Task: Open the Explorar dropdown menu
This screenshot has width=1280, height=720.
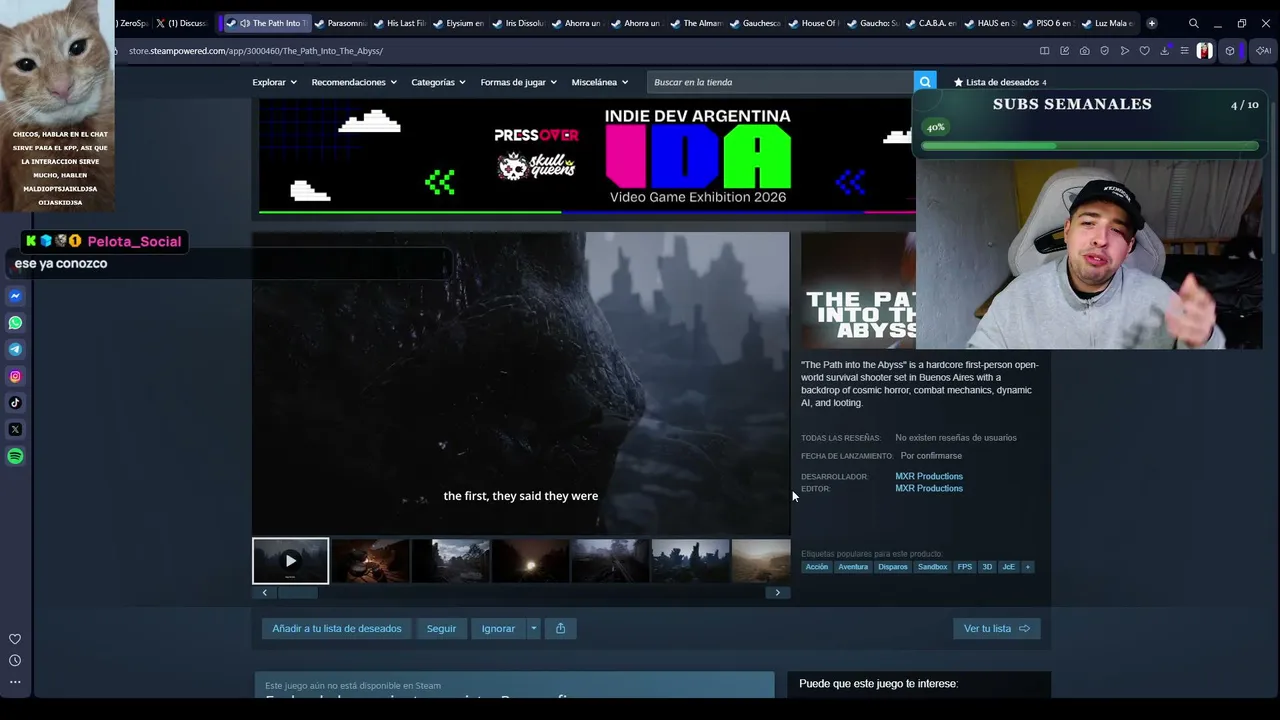Action: [274, 82]
